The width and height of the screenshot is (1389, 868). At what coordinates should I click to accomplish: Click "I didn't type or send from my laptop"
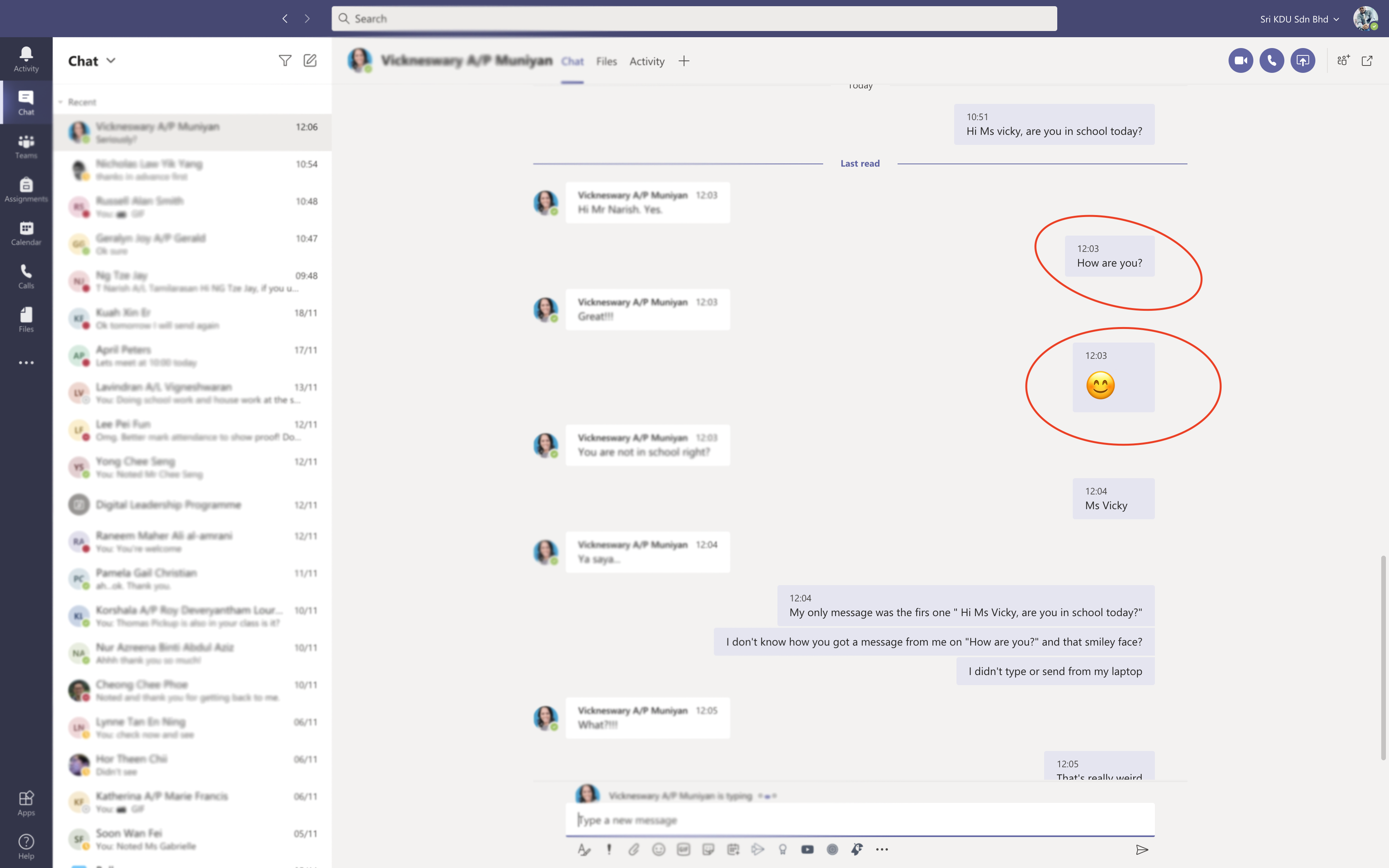pos(1055,671)
